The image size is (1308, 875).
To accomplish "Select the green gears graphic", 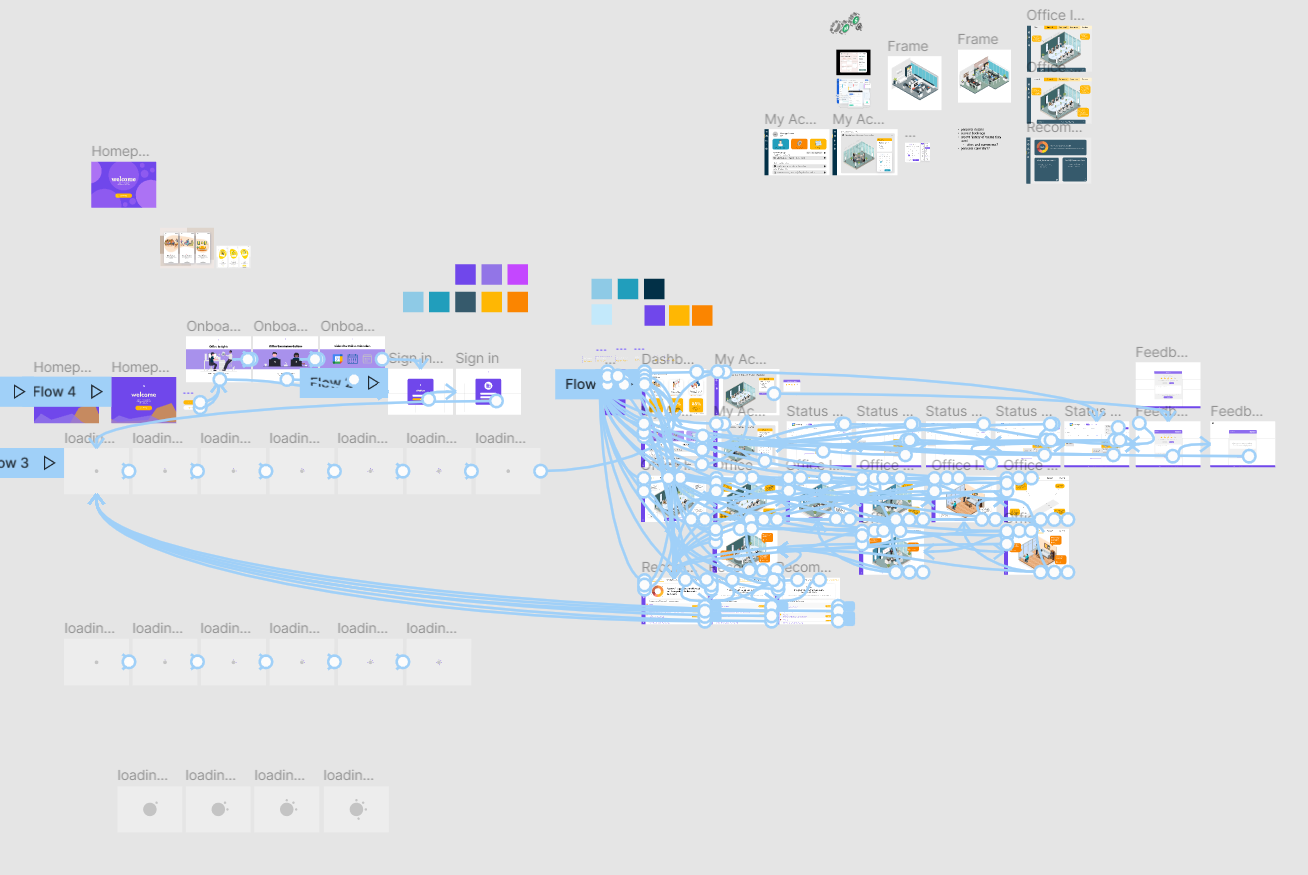I will (846, 24).
